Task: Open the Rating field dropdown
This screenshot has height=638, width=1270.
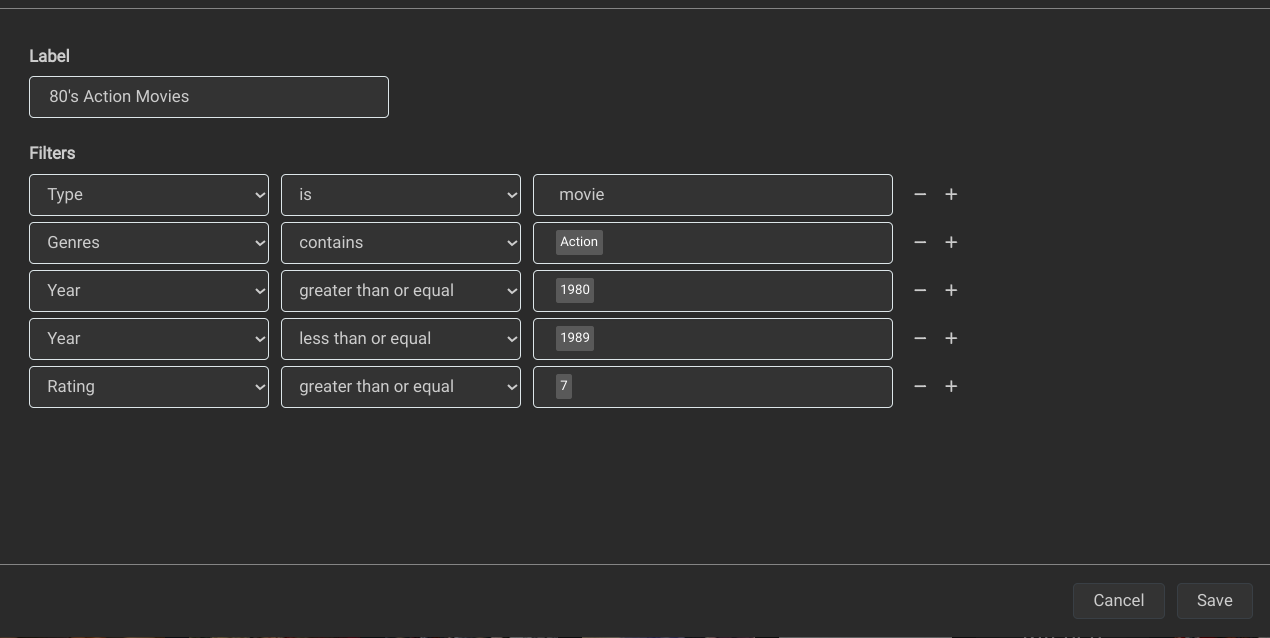Action: click(x=149, y=387)
